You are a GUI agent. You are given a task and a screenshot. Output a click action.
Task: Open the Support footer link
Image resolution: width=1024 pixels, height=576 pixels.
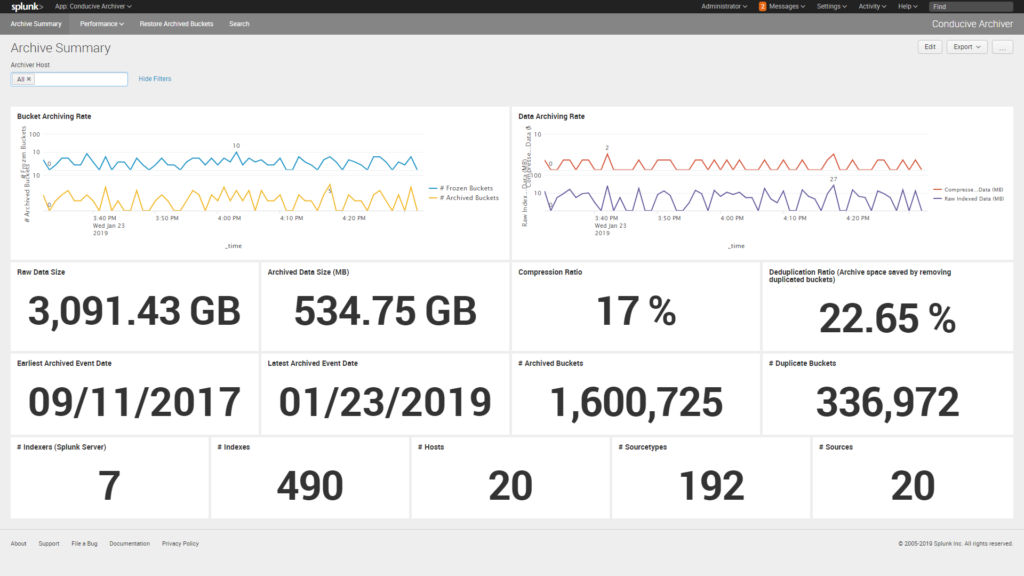(x=48, y=543)
